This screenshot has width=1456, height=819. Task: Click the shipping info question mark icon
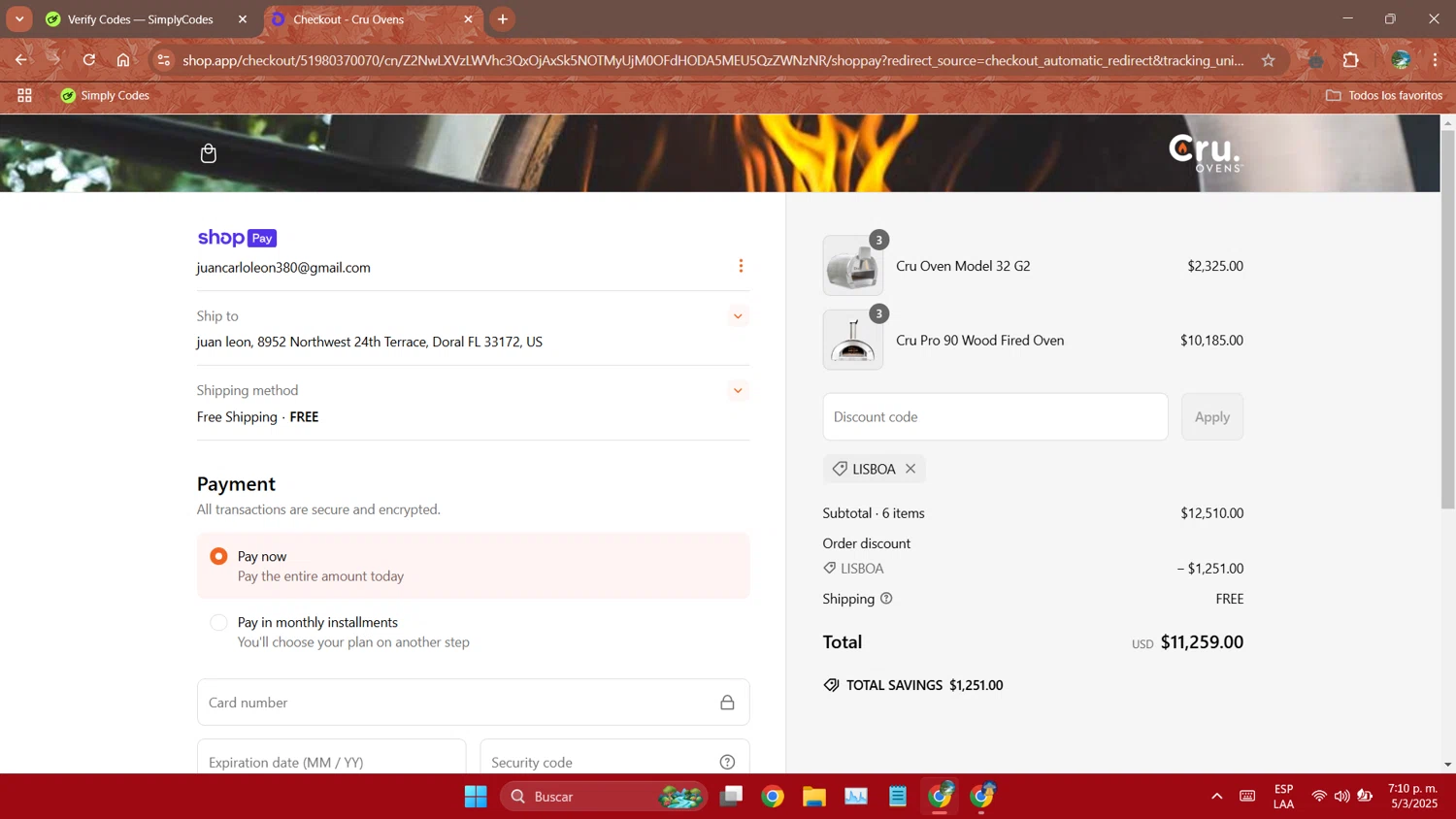point(886,599)
